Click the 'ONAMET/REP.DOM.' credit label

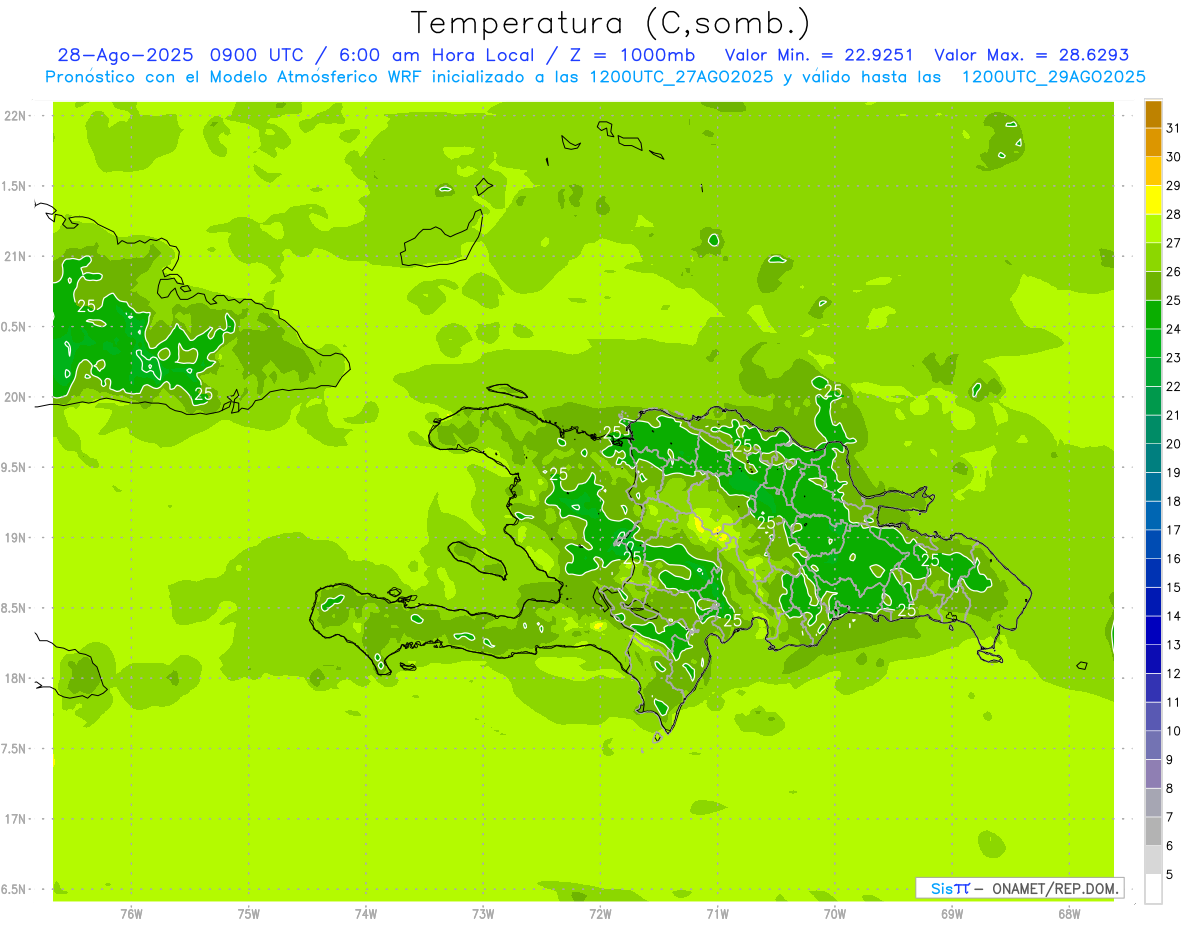tap(1053, 888)
